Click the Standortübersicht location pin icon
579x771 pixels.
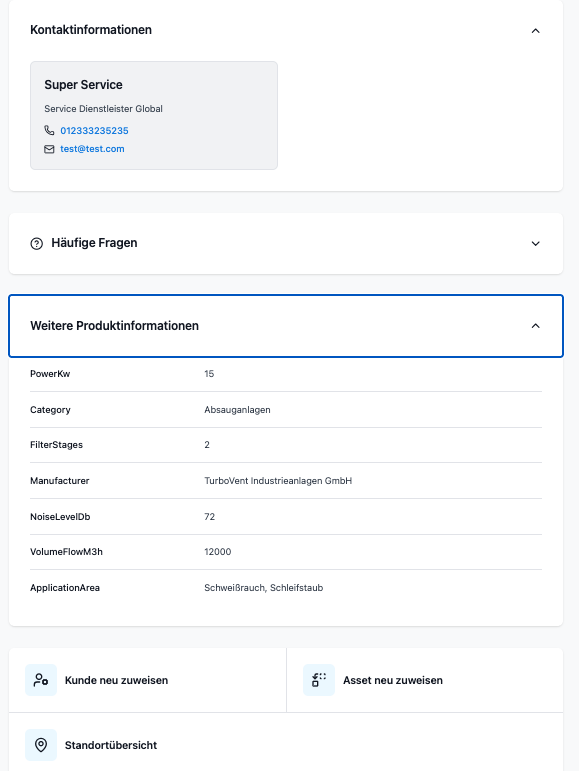point(41,745)
